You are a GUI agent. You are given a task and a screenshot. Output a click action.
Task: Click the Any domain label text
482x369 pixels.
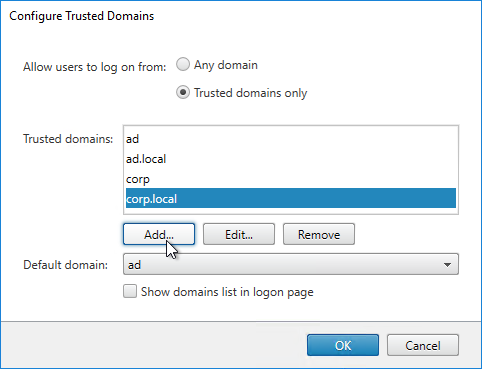(x=226, y=65)
